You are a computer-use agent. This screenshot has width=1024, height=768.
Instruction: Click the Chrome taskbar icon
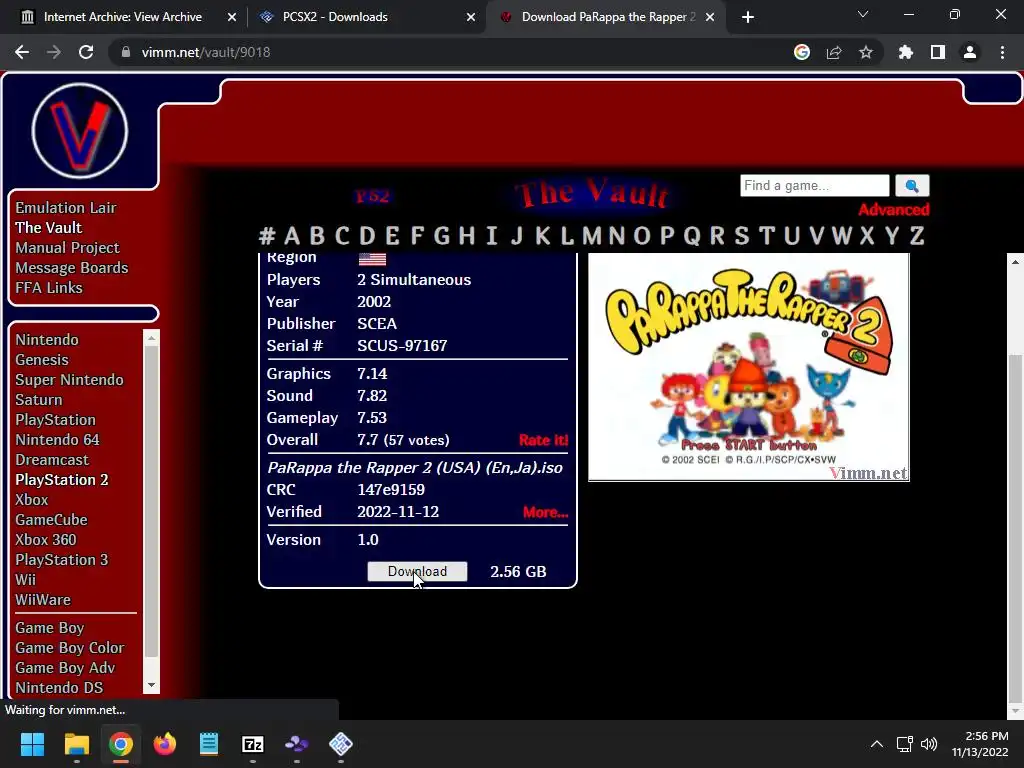tap(120, 743)
